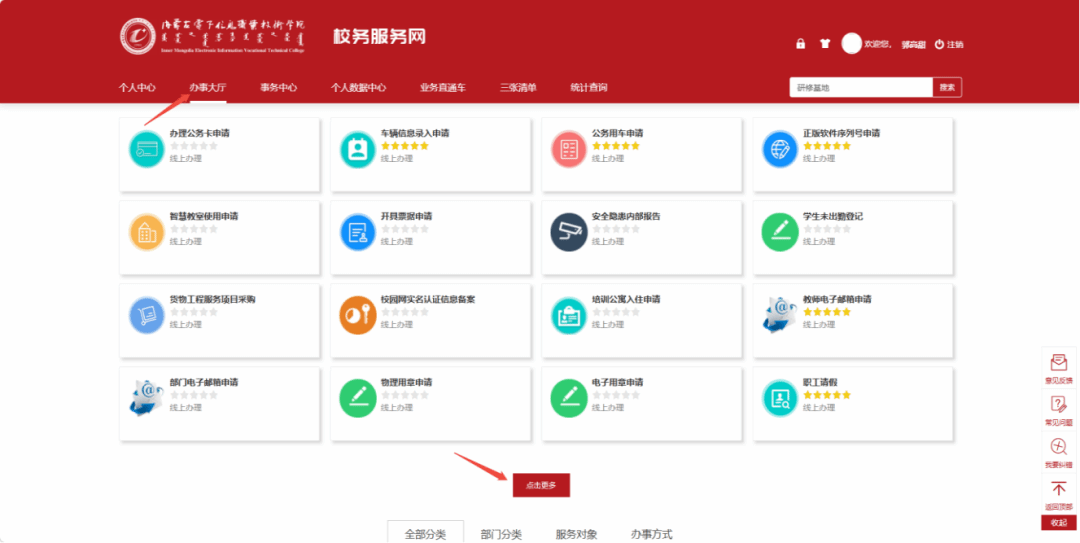
Task: Open the 办理公务卡申请 card icon
Action: pyautogui.click(x=147, y=149)
